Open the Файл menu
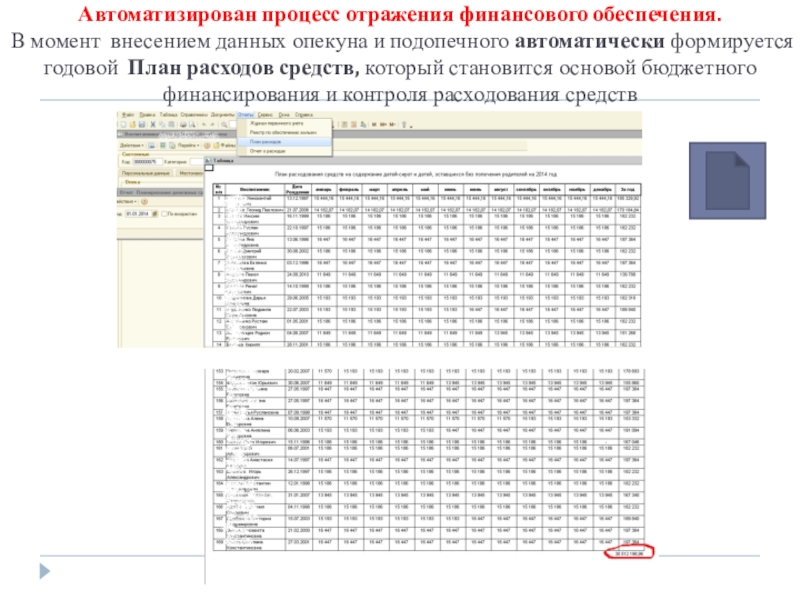 (x=128, y=115)
